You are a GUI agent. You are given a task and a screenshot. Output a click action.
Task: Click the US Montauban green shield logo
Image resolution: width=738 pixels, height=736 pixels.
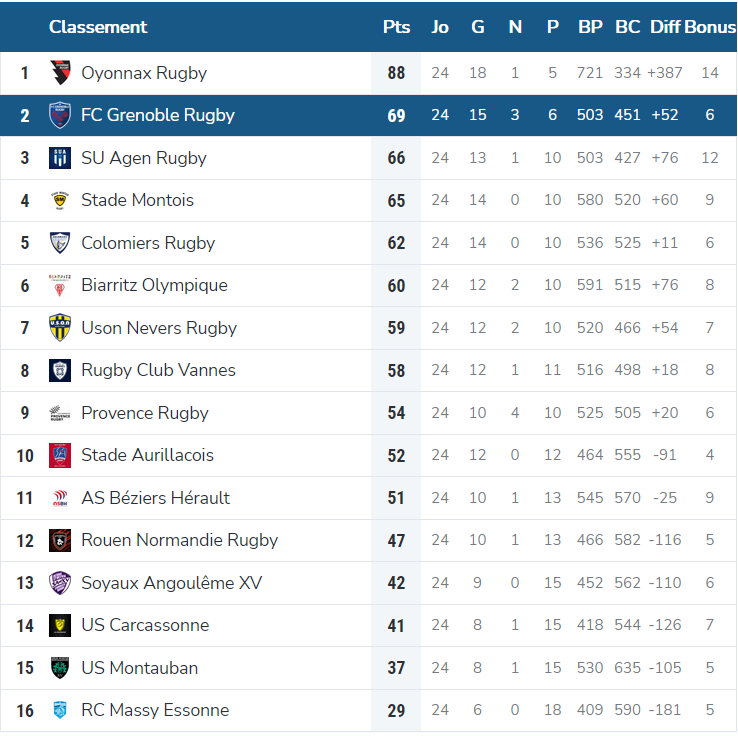[60, 668]
